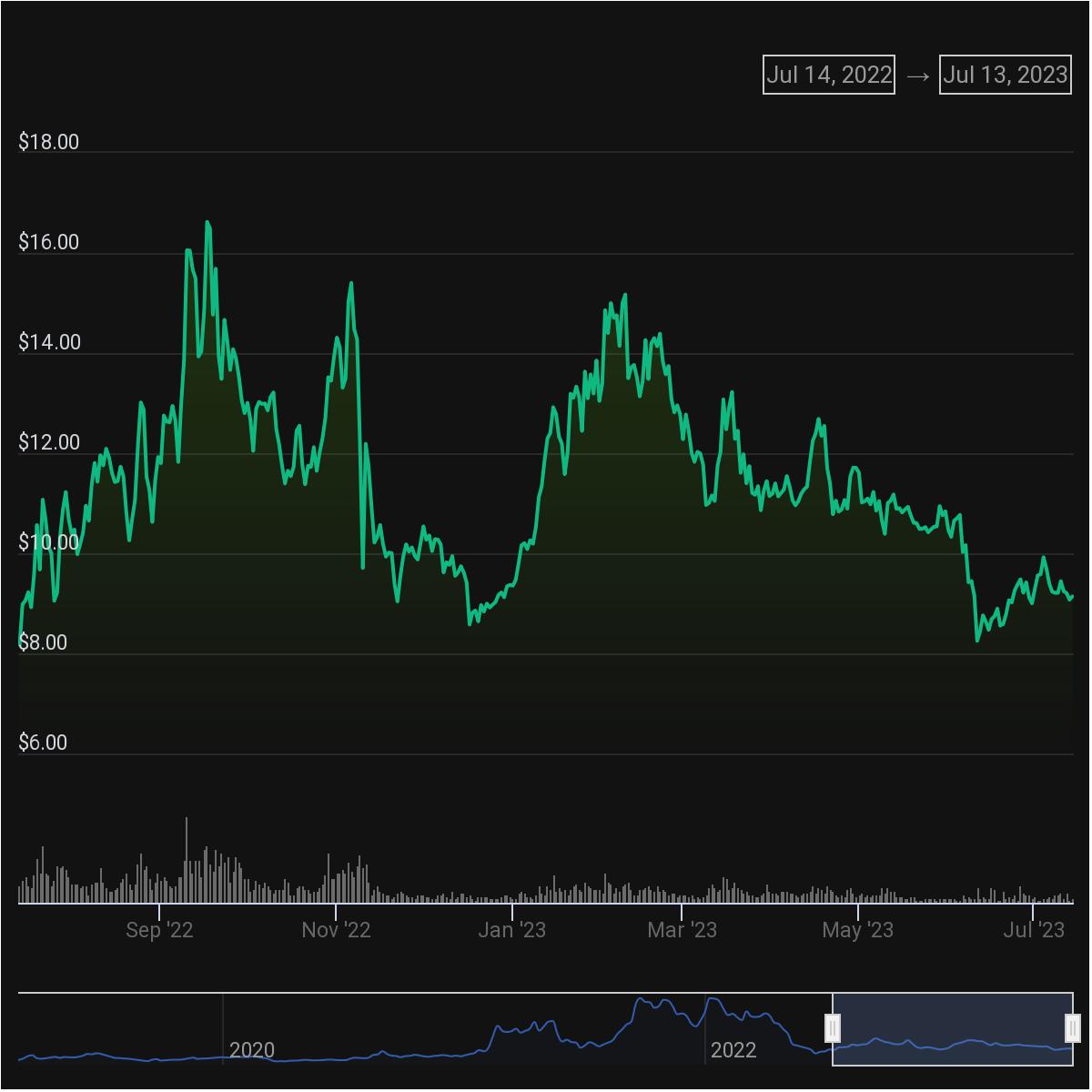Click the right handle of the range navigator
1092x1092 pixels.
[1073, 1028]
